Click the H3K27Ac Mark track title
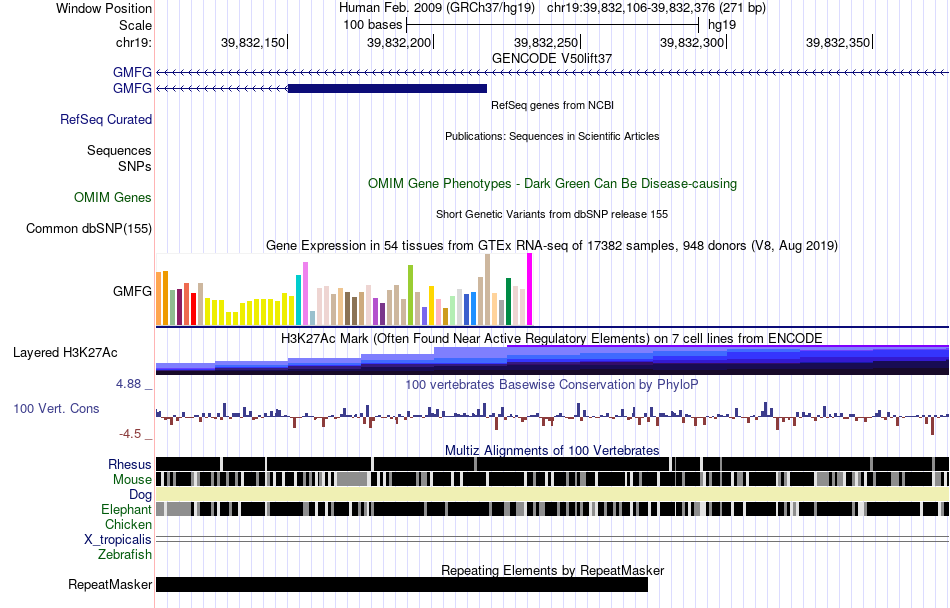This screenshot has height=608, width=950. [x=552, y=338]
